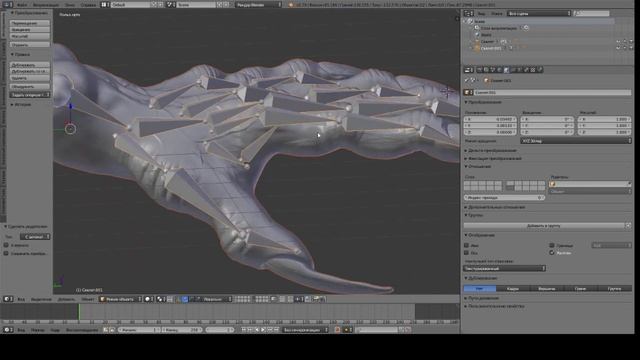The height and width of the screenshot is (360, 640).
Task: Open the Выделение menu in viewport header
Action: click(41, 299)
